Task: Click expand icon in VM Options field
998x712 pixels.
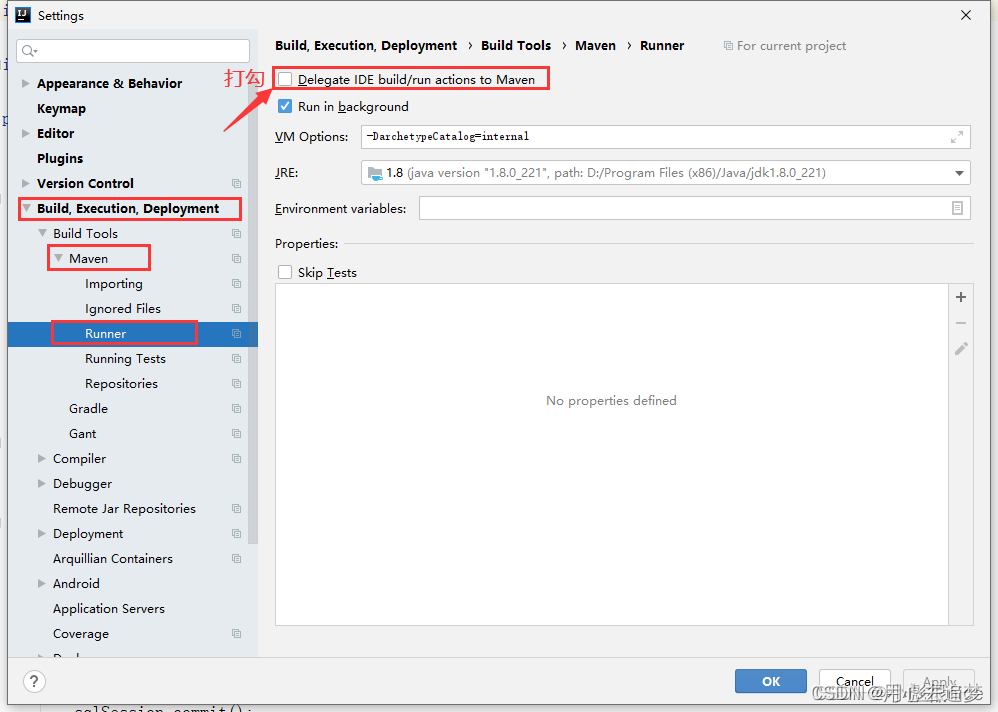Action: [x=956, y=137]
